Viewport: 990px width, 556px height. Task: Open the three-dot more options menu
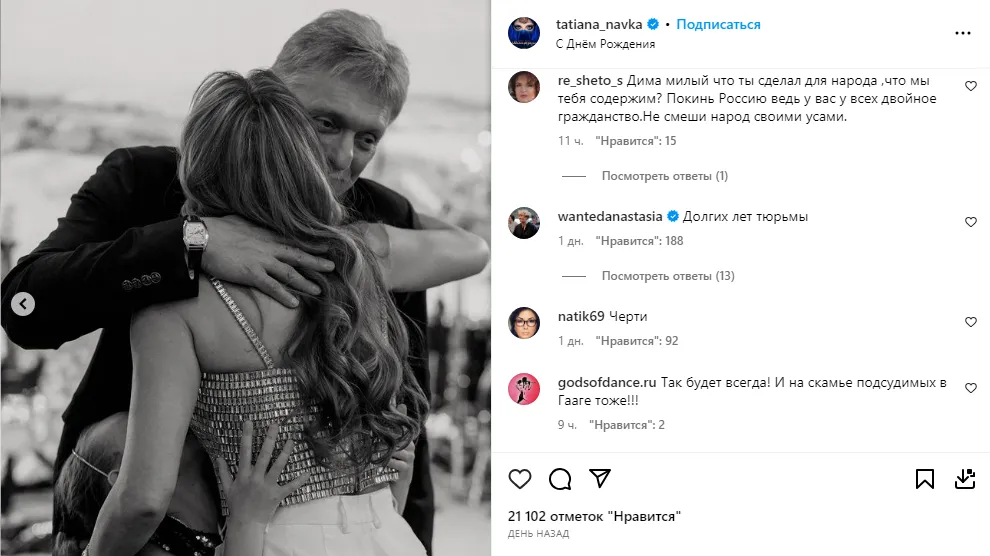963,33
